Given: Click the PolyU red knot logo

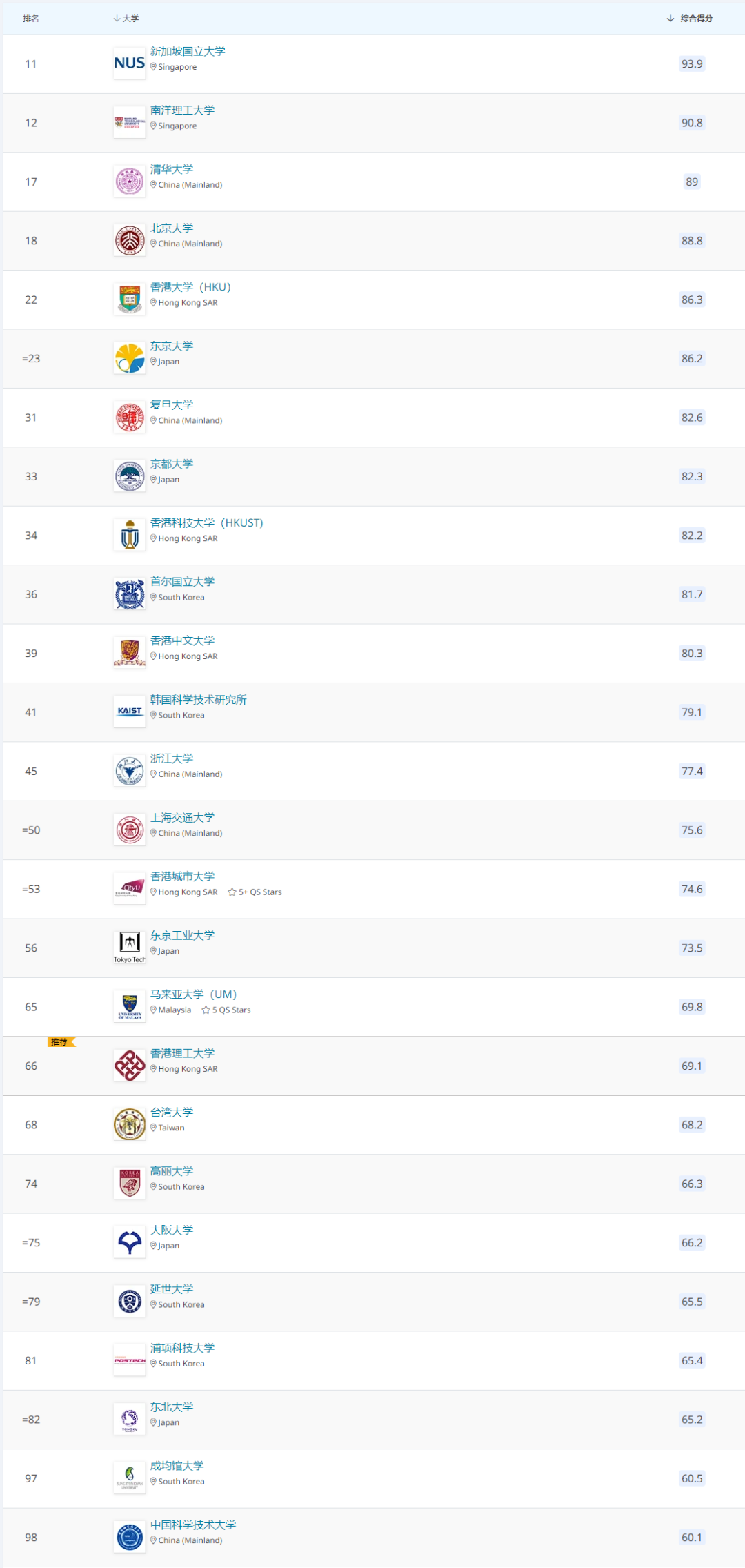Looking at the screenshot, I should 130,1066.
